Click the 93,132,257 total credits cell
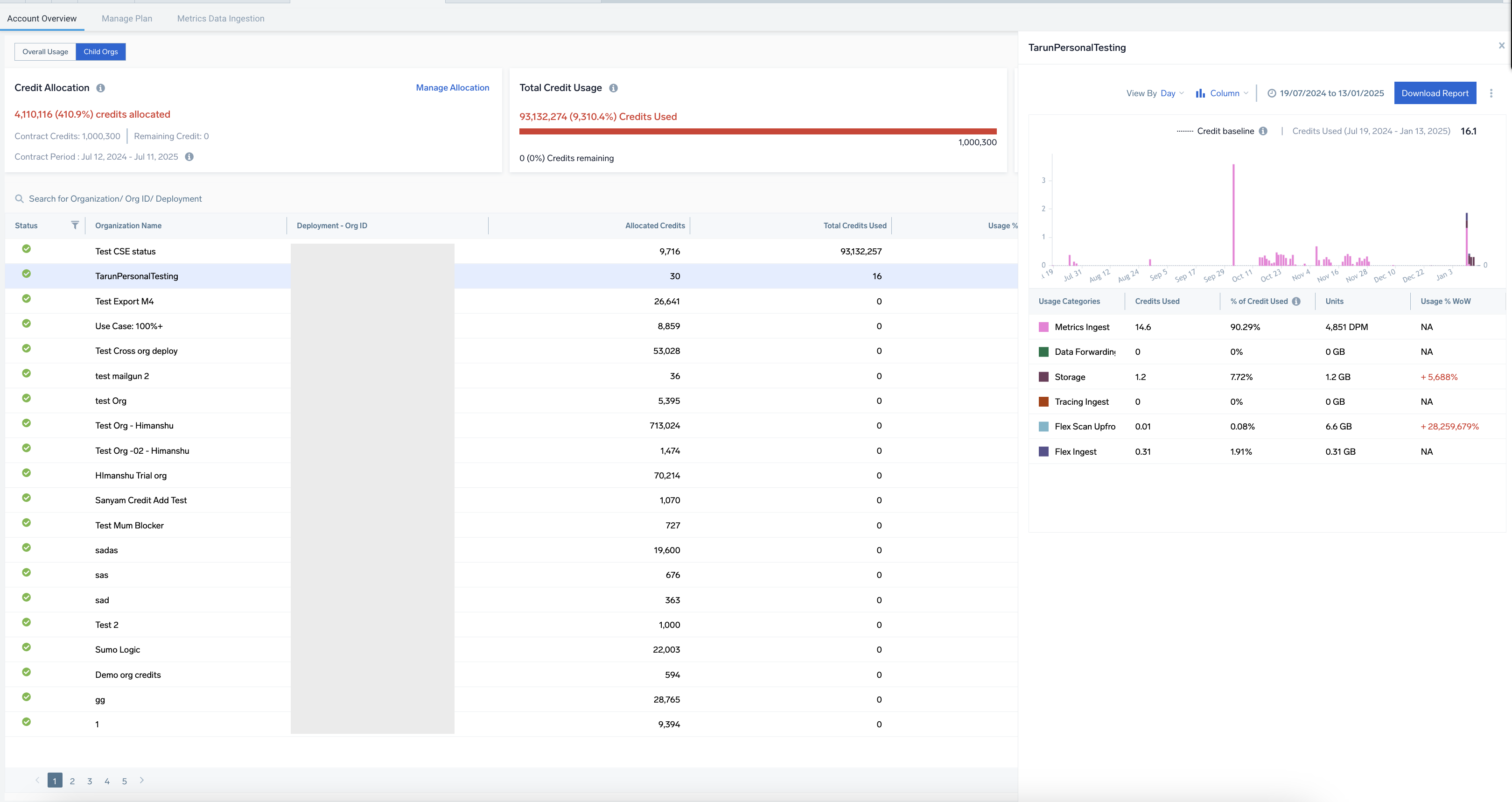The height and width of the screenshot is (802, 1512). tap(861, 251)
